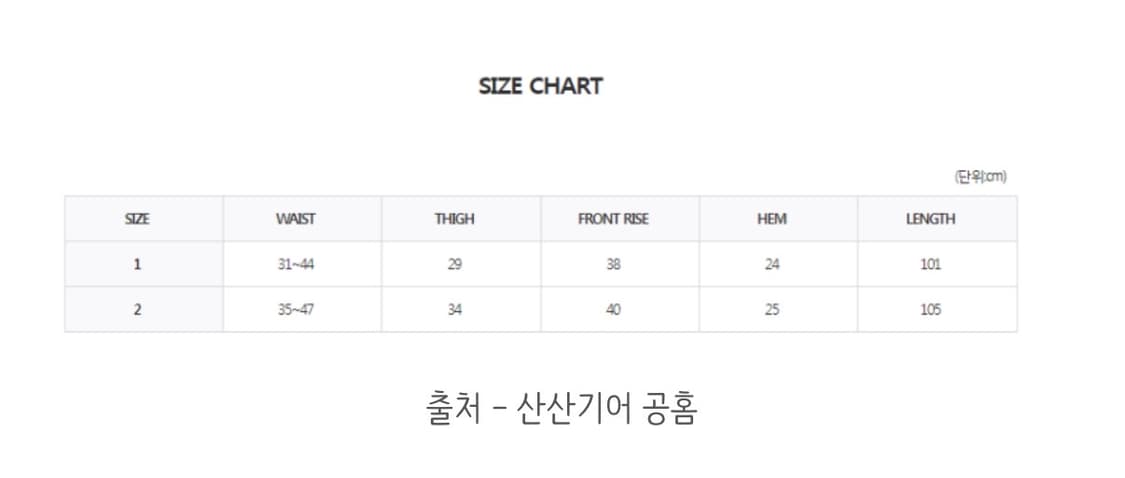Select the WAIST column header

tap(295, 219)
